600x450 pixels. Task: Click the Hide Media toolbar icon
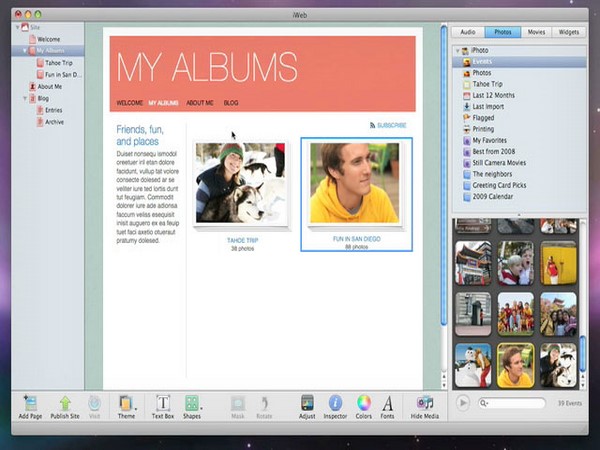425,403
